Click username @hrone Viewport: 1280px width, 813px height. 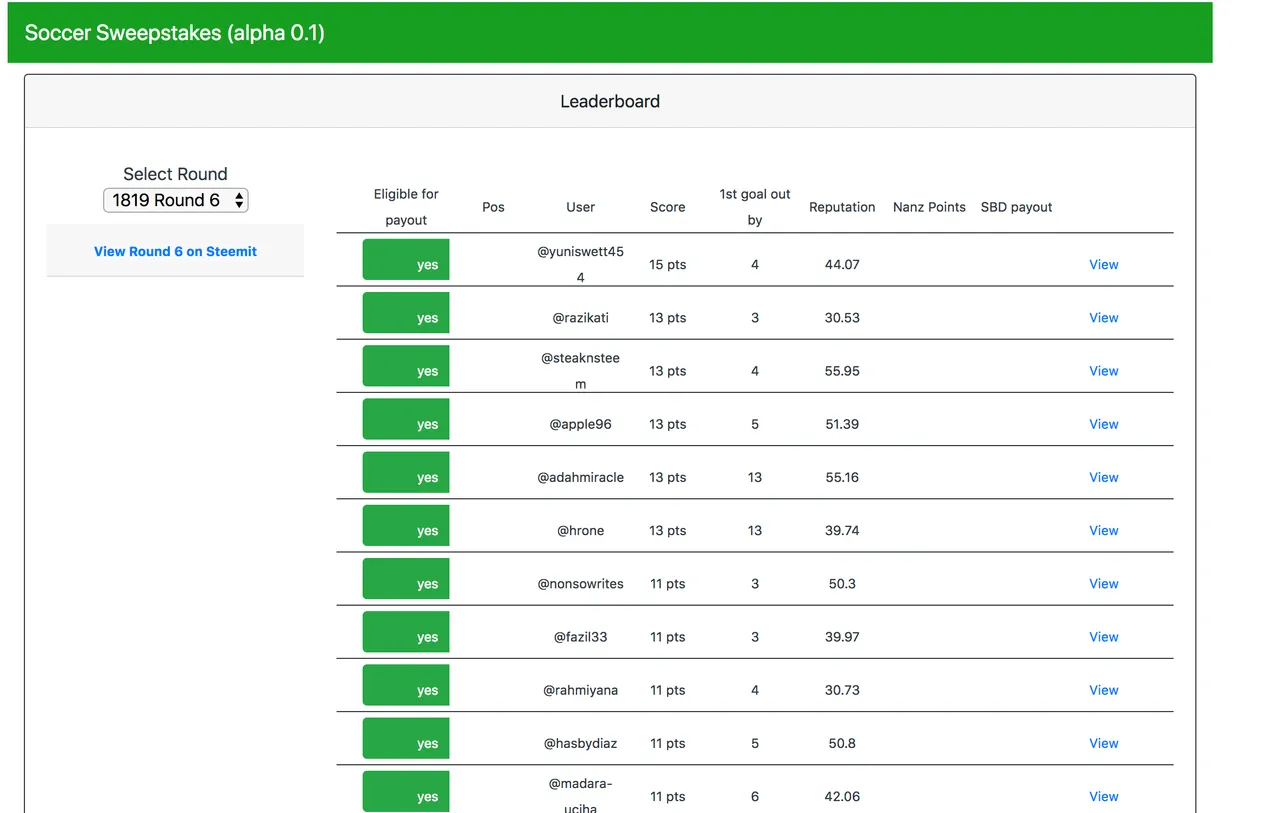[581, 530]
